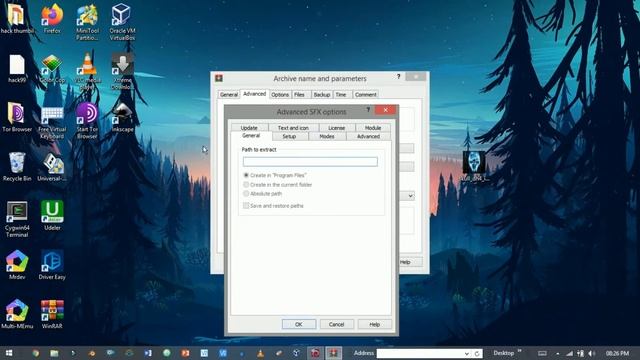
Task: Select the skull image file on desktop
Action: [474, 166]
